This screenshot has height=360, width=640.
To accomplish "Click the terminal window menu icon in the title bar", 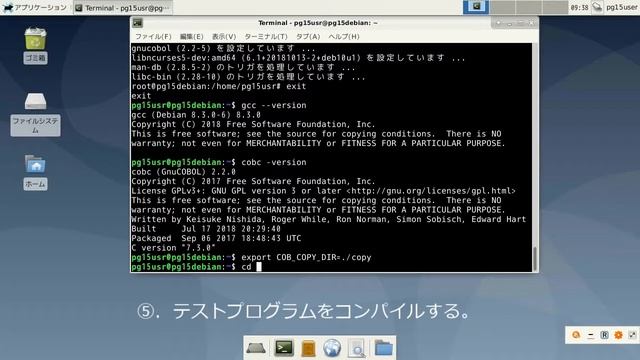I will pyautogui.click(x=138, y=23).
